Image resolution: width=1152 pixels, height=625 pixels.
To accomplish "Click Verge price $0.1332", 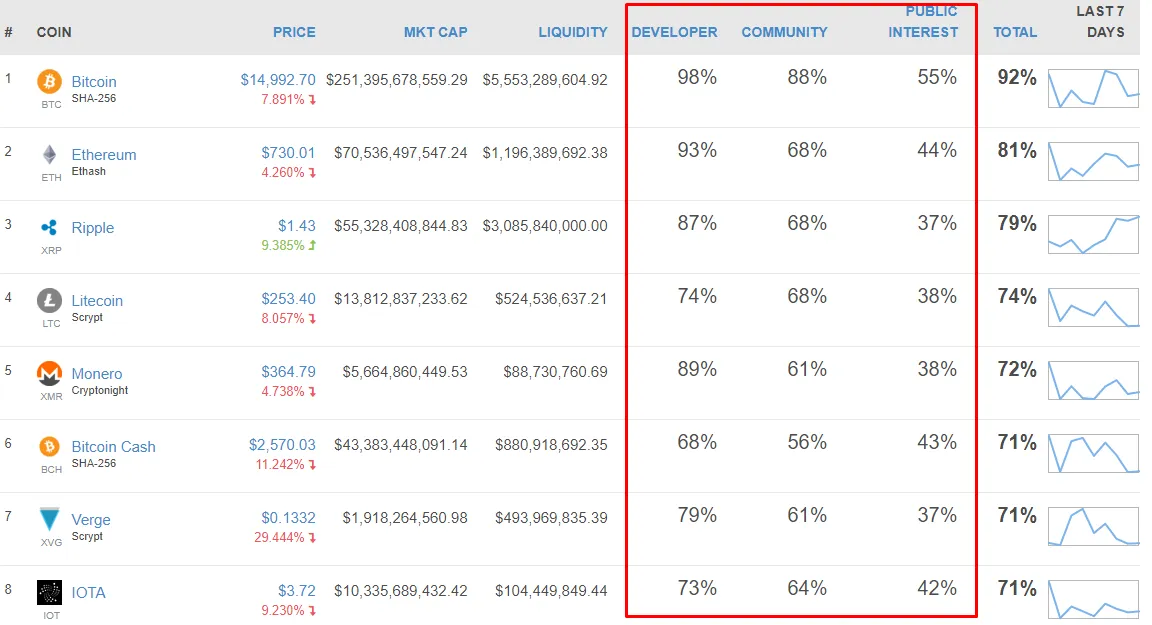I will (x=288, y=518).
